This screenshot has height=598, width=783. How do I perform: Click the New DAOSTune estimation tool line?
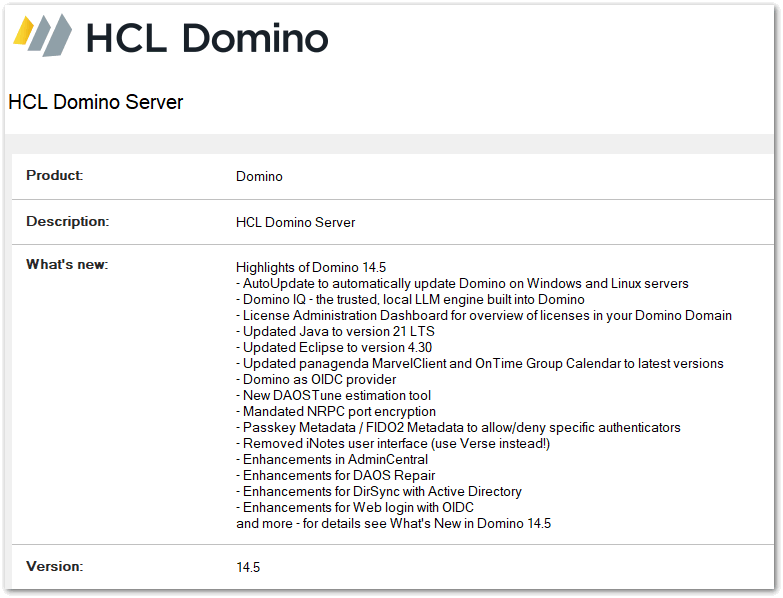[x=334, y=395]
